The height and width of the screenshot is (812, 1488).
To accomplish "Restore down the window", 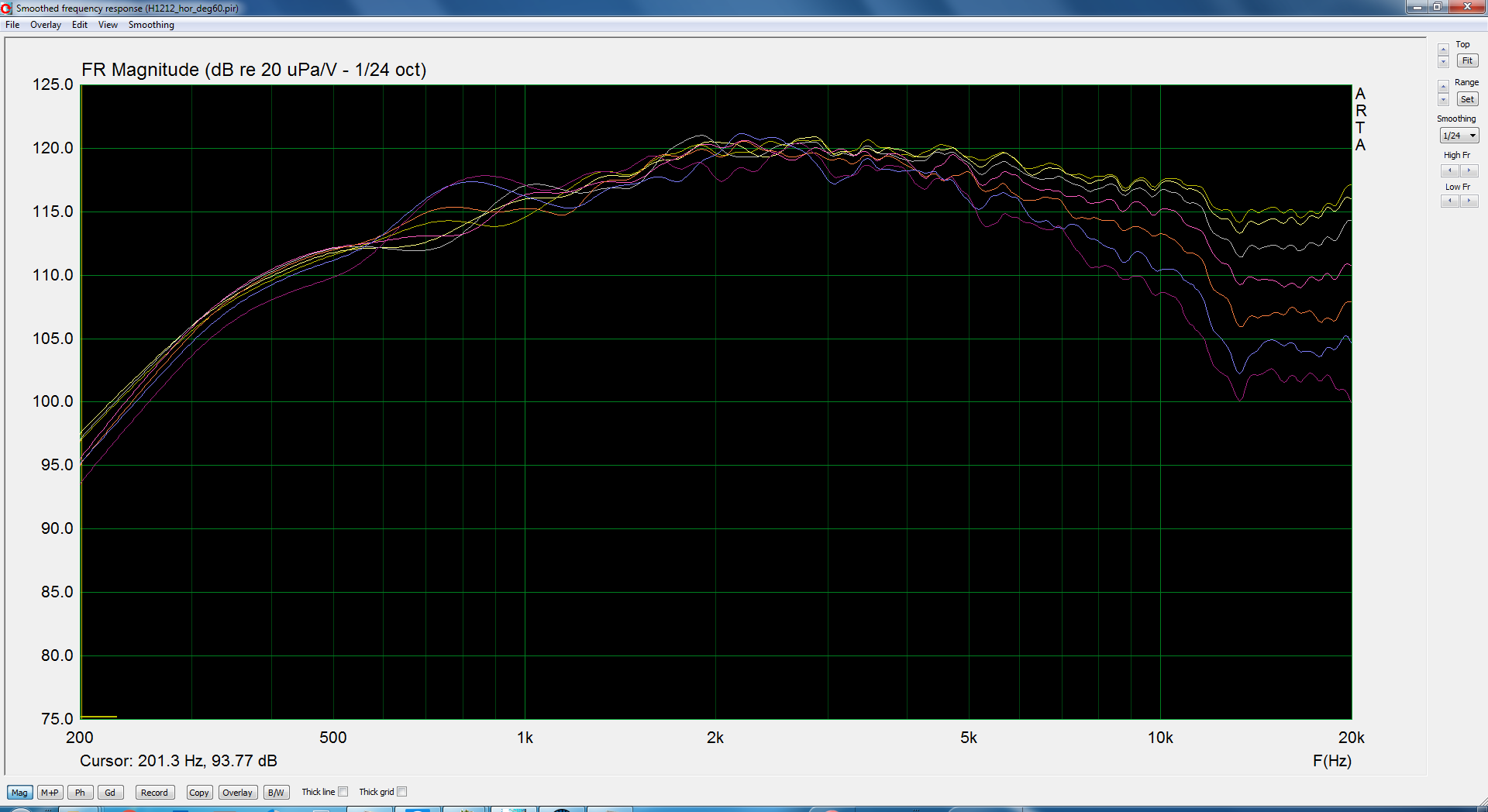I will [x=1437, y=7].
